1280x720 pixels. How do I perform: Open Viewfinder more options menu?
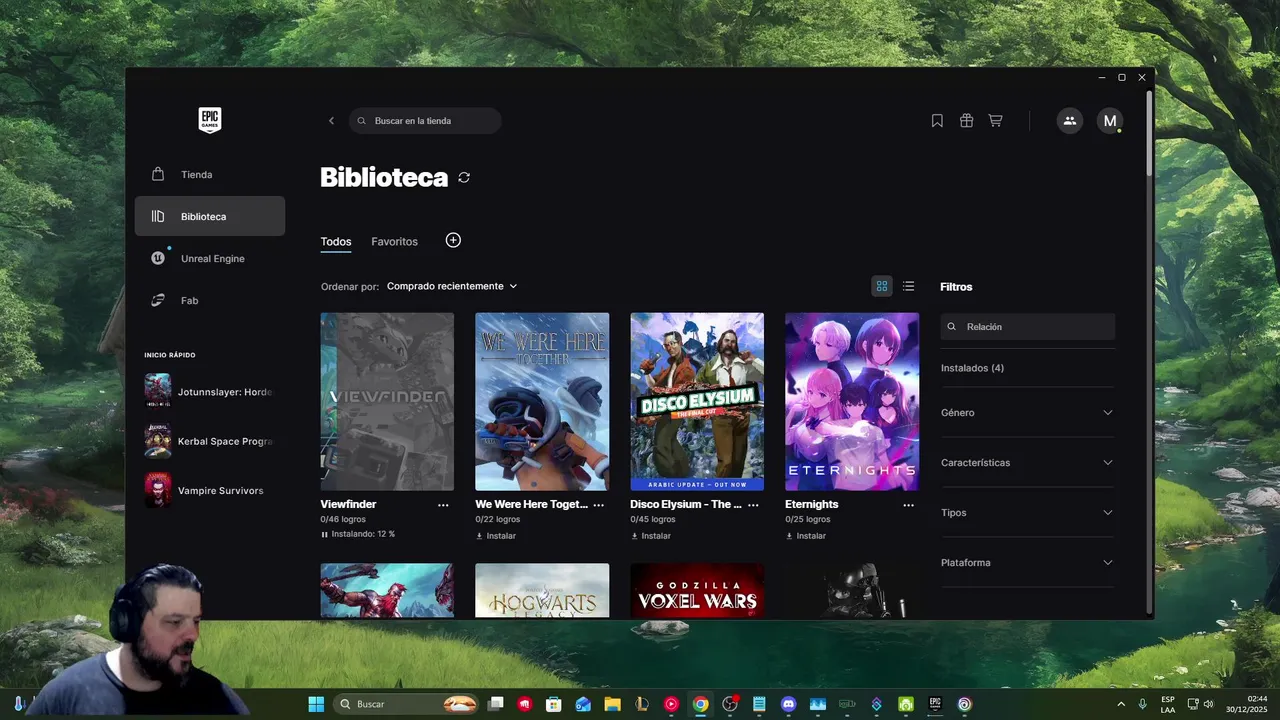pyautogui.click(x=443, y=505)
